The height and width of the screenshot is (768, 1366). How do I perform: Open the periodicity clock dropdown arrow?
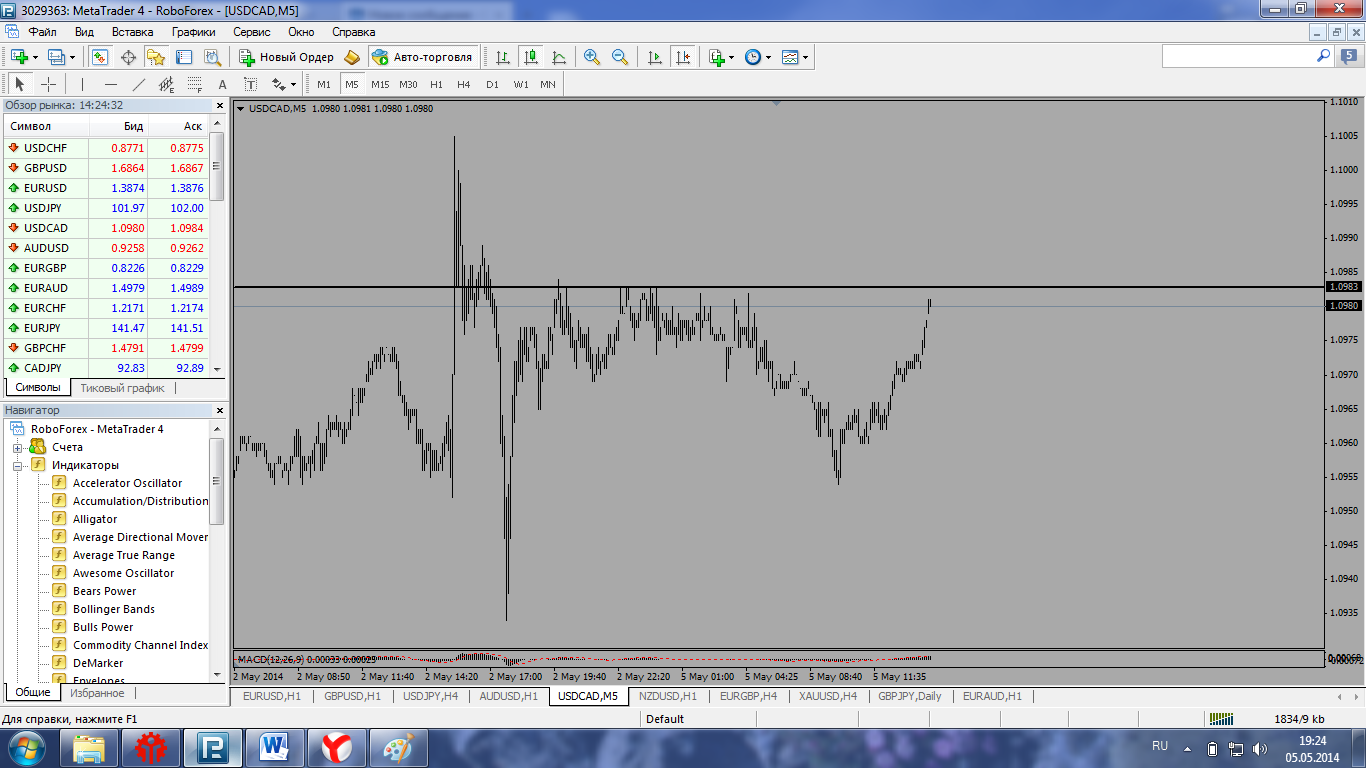point(768,57)
